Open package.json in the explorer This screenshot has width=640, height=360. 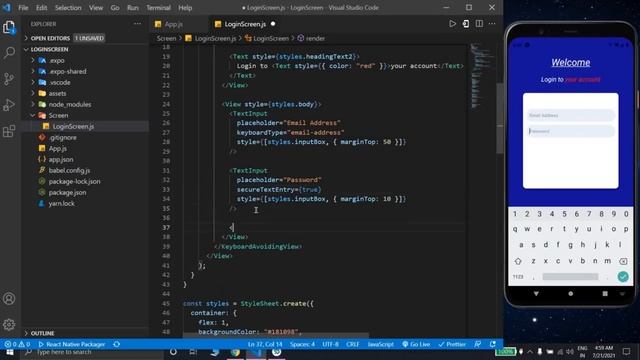tap(67, 192)
